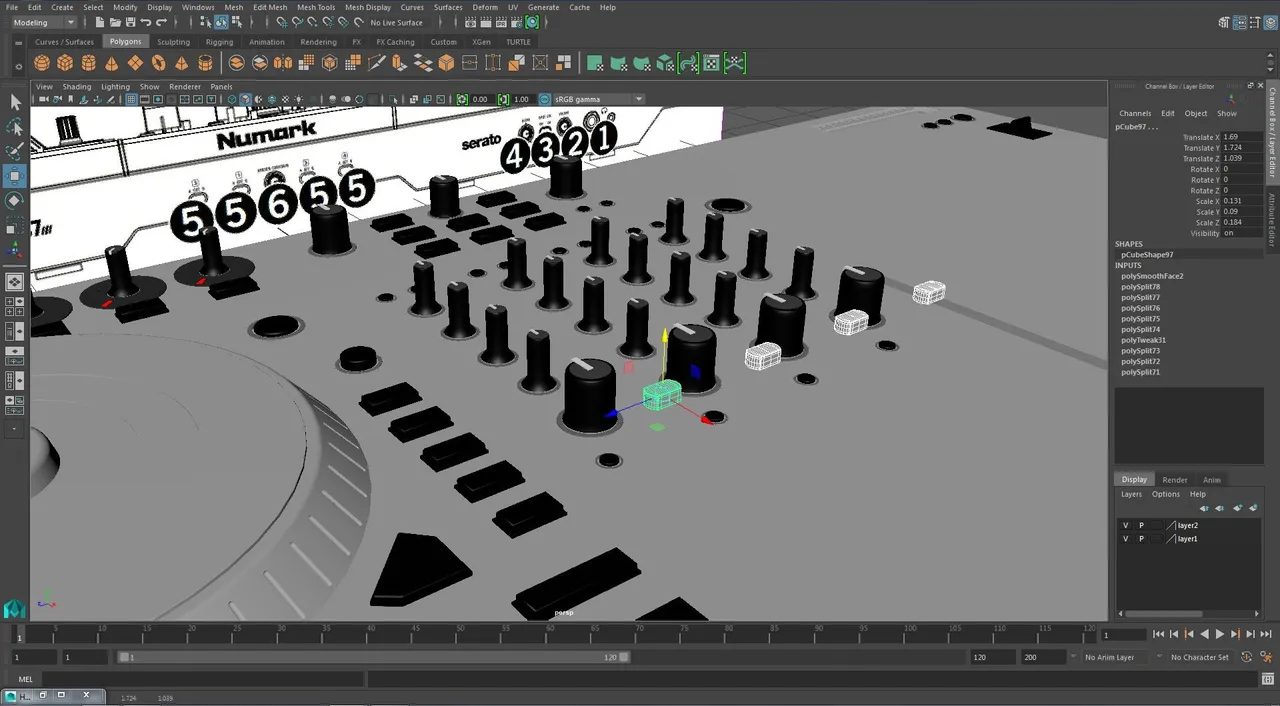This screenshot has height=706, width=1280.
Task: Click the New Scene icon
Action: point(100,22)
